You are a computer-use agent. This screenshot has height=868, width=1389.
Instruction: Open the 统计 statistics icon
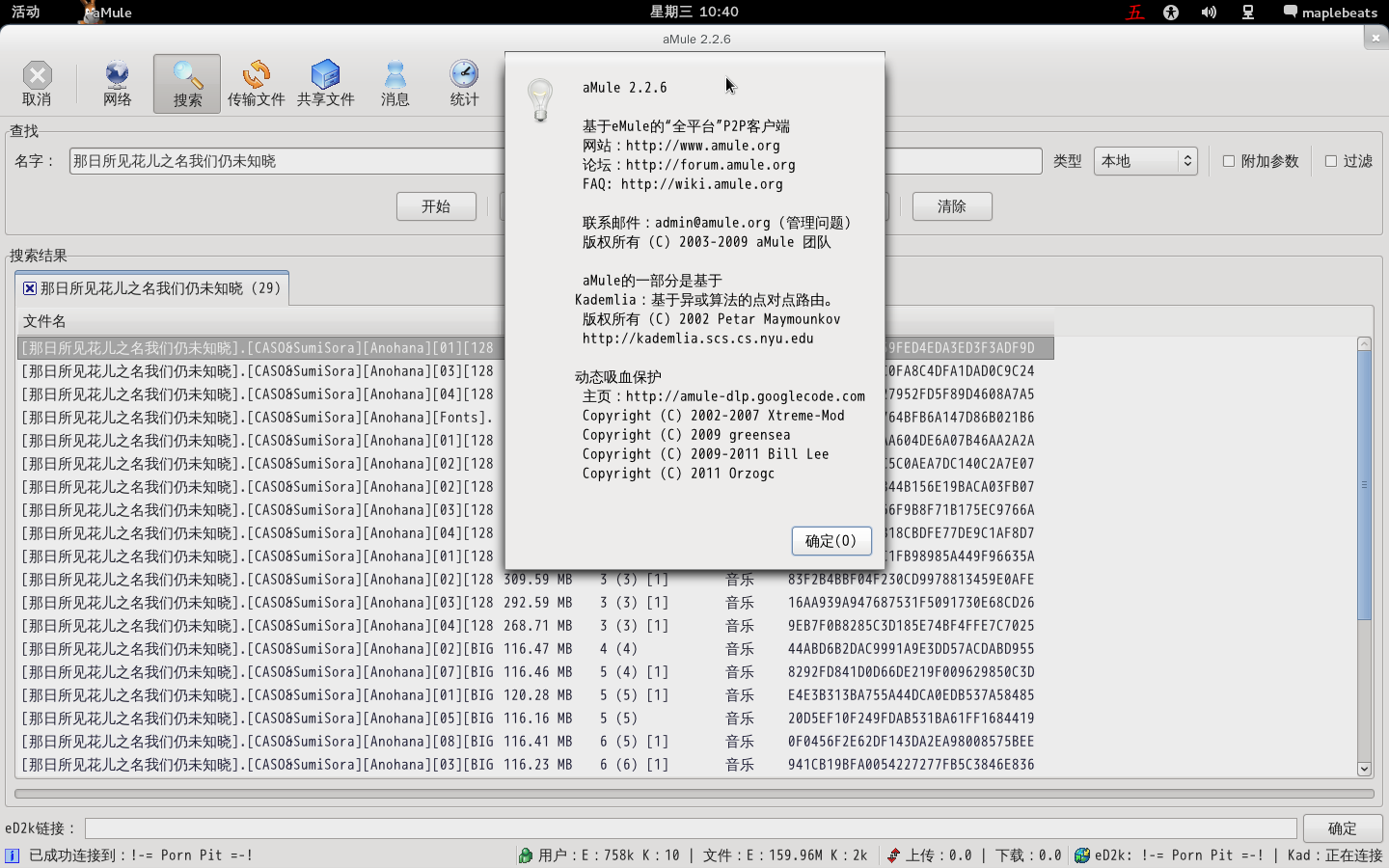tap(464, 83)
